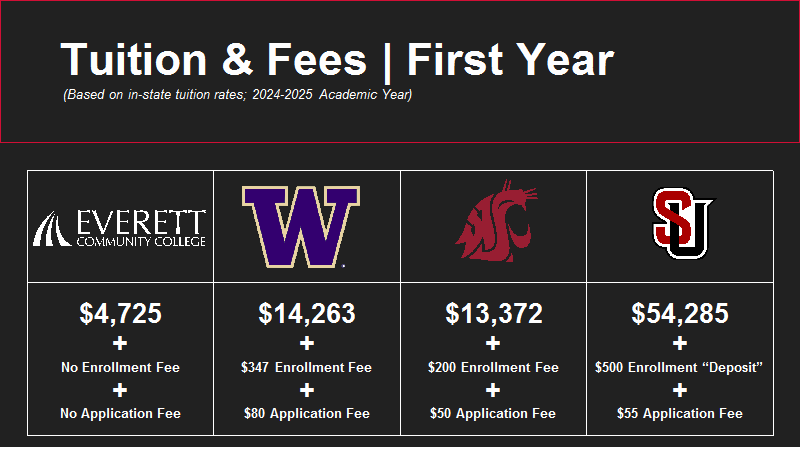
Task: Click the Washington State Cougars logo
Action: click(496, 220)
